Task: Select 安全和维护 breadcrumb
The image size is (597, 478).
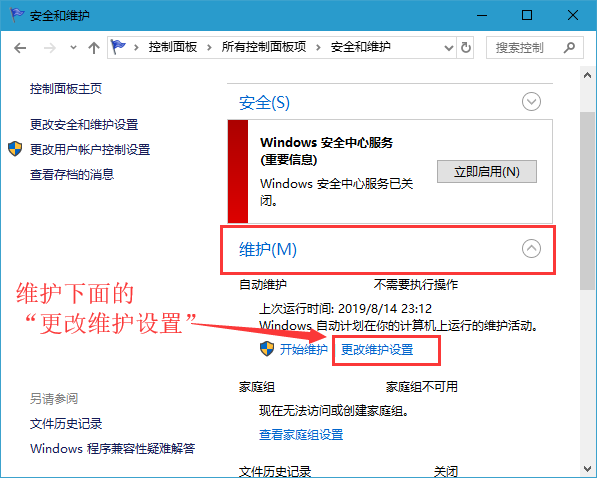Action: pyautogui.click(x=361, y=47)
